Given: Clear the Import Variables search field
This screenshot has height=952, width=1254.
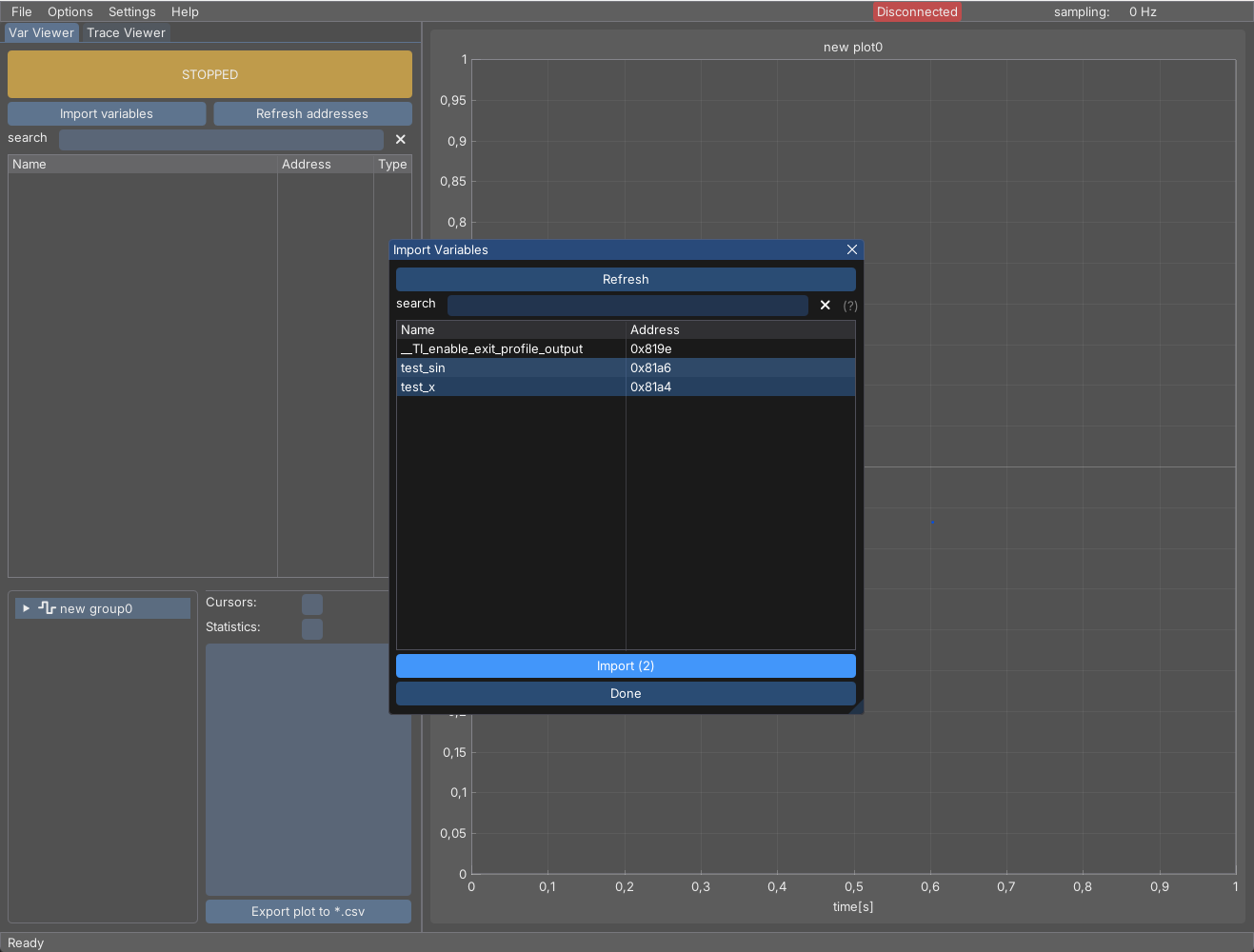Looking at the screenshot, I should coord(825,306).
